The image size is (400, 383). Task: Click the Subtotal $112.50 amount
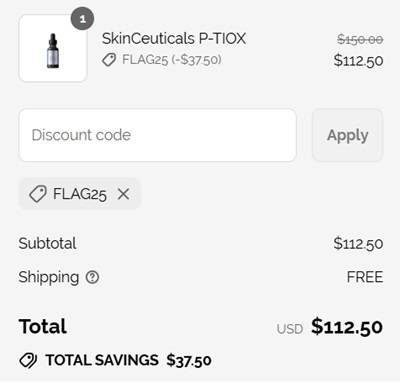click(x=358, y=243)
